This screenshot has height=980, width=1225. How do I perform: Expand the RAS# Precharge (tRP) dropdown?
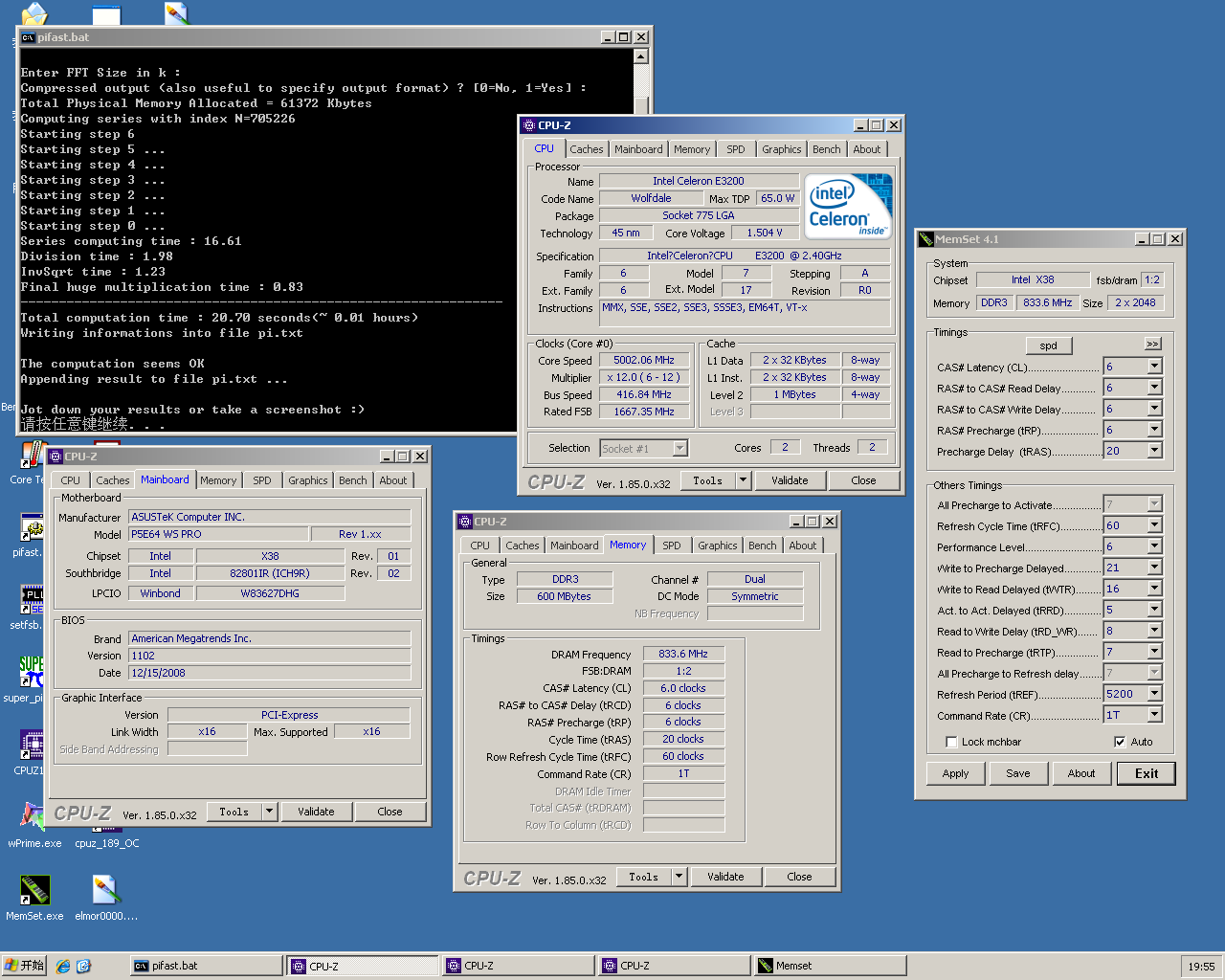click(x=1154, y=430)
